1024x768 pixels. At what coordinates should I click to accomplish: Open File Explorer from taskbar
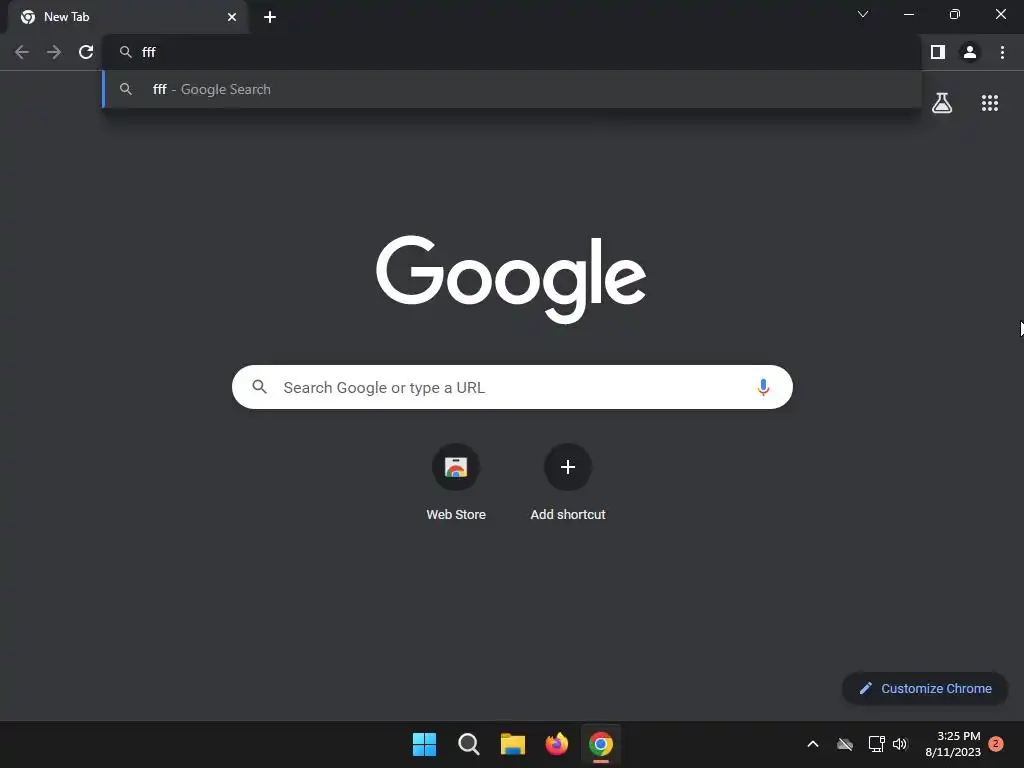coord(513,744)
